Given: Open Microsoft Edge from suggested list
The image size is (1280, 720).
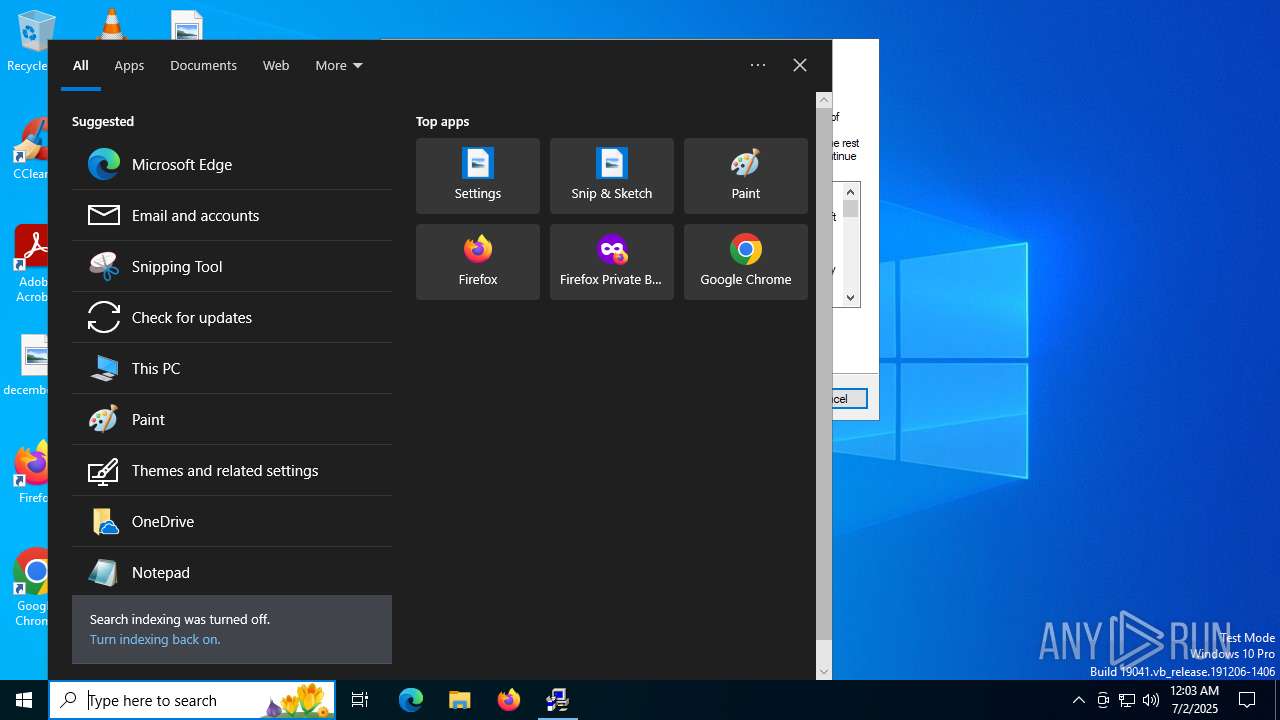Looking at the screenshot, I should coord(232,164).
